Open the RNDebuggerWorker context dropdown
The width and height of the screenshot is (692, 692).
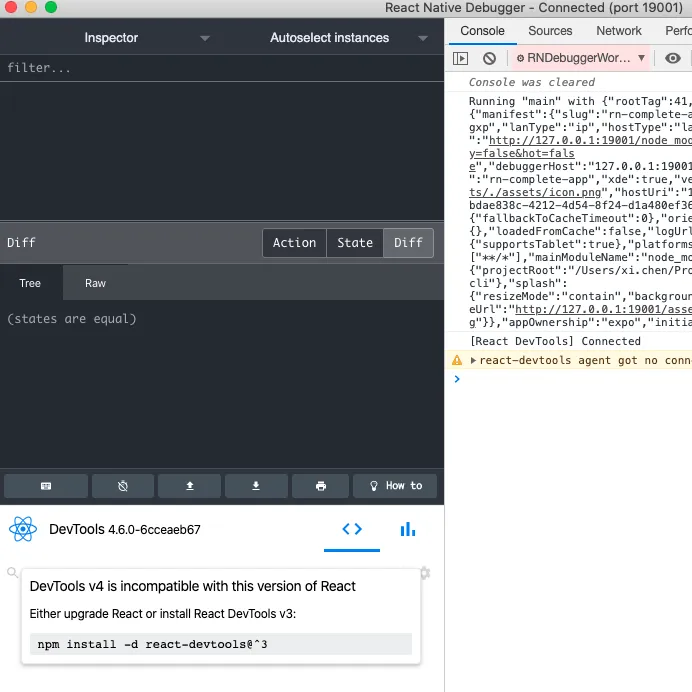(x=581, y=58)
